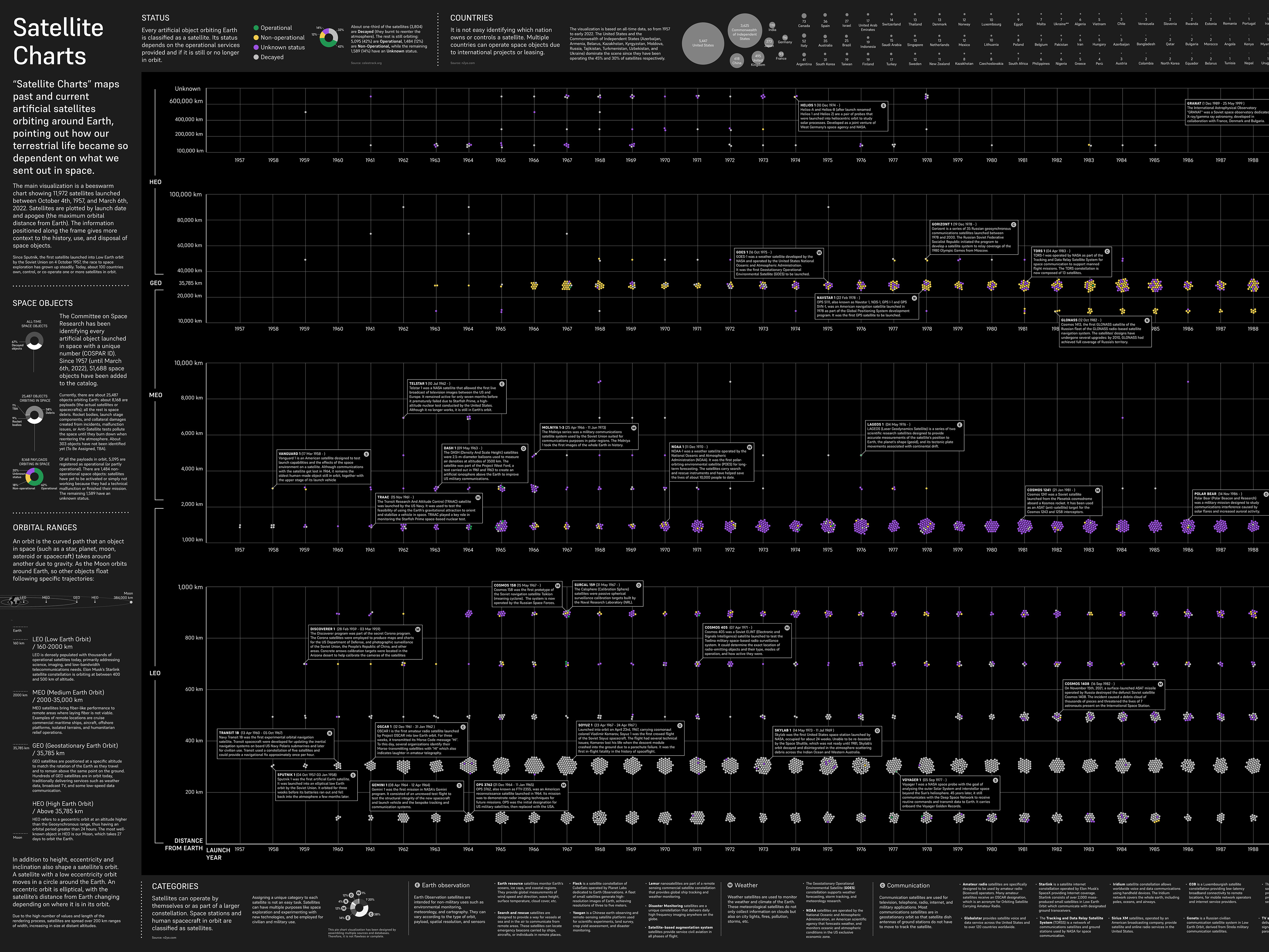
Task: Click the N badge on Transit 1B box
Action: (329, 733)
